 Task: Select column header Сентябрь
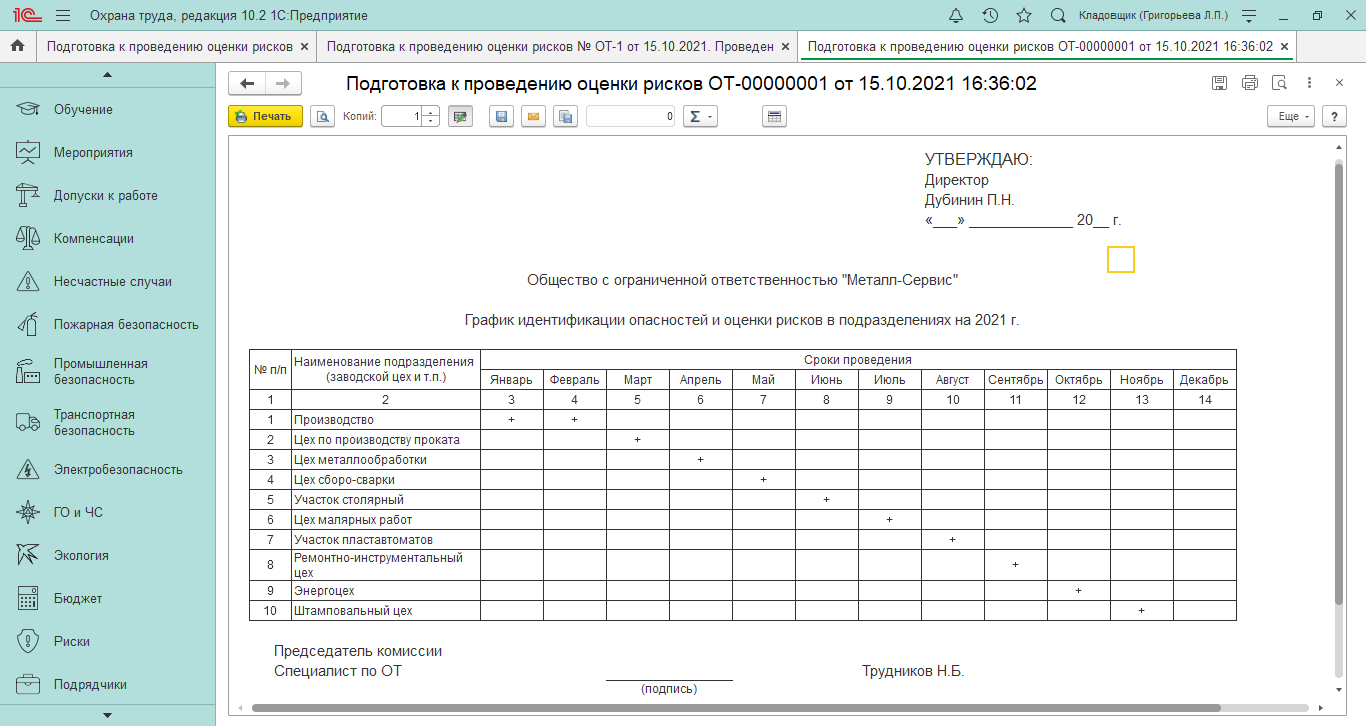(1015, 380)
